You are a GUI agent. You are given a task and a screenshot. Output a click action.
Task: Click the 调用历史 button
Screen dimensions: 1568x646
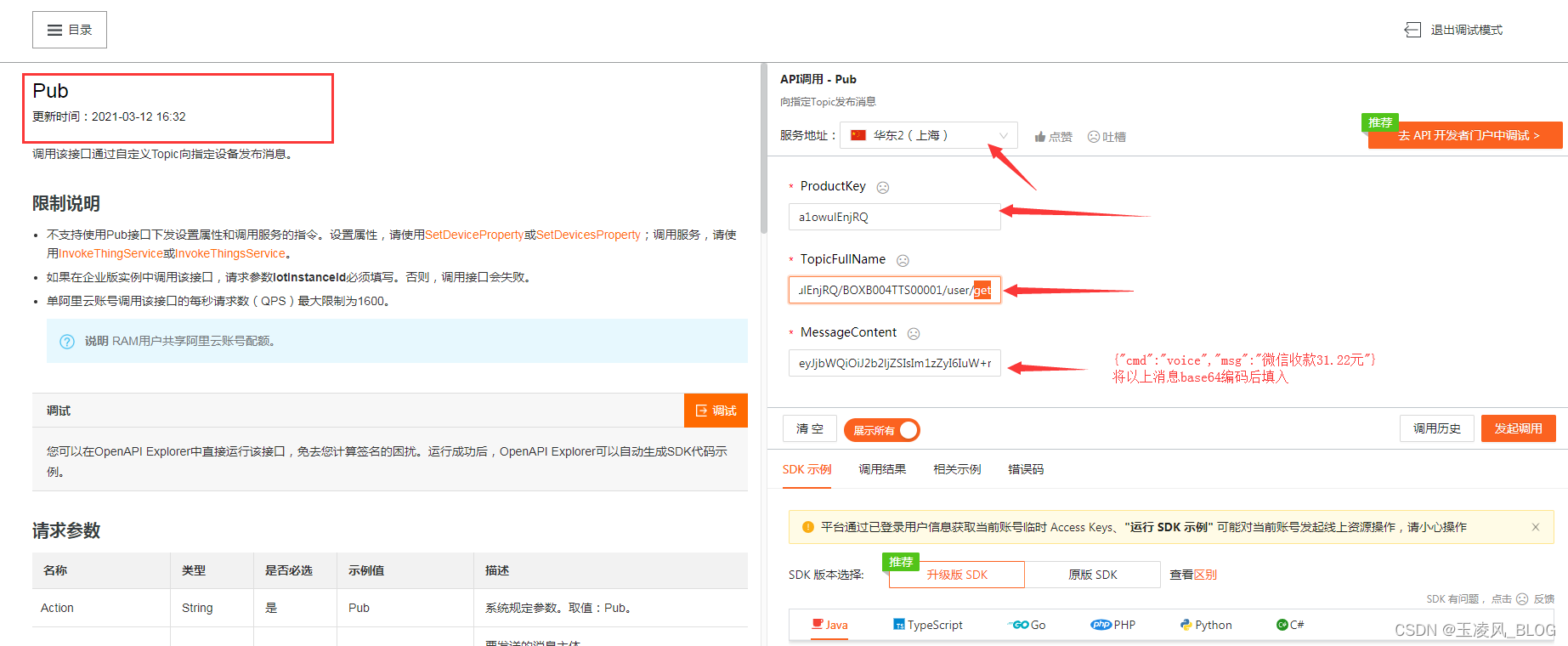1437,428
